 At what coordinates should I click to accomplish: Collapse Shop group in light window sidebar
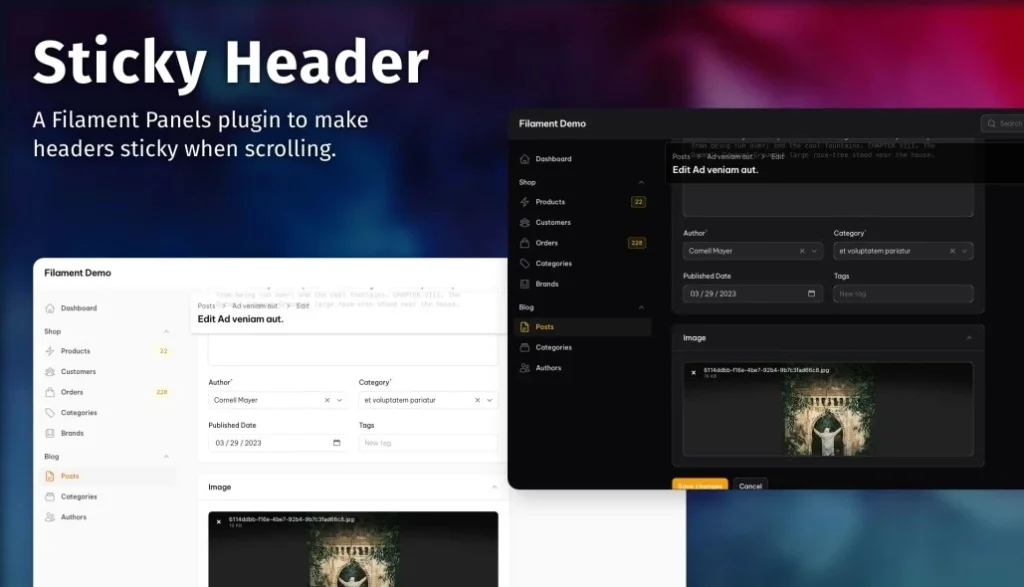[166, 332]
